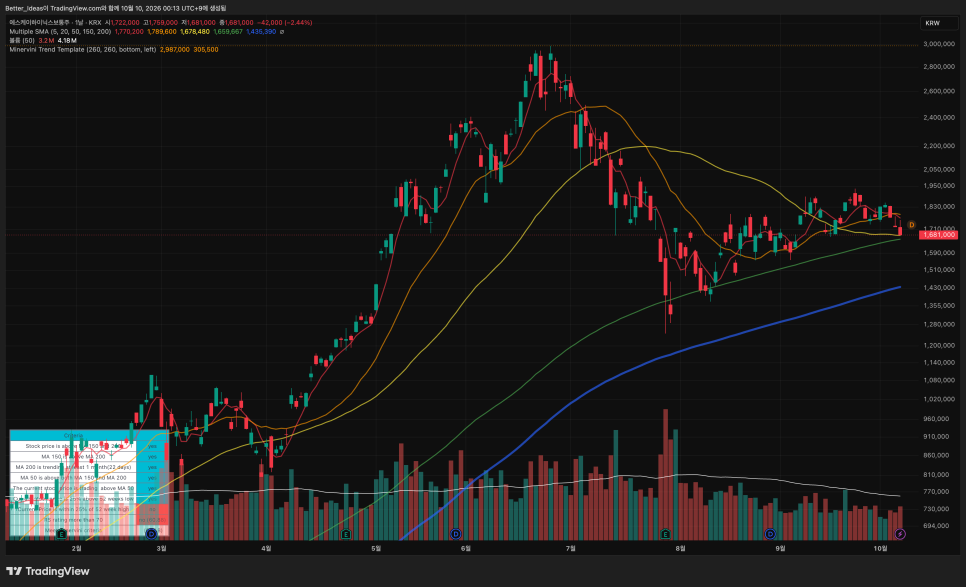Click the 10월 label on the time axis
The height and width of the screenshot is (587, 966).
coord(880,548)
